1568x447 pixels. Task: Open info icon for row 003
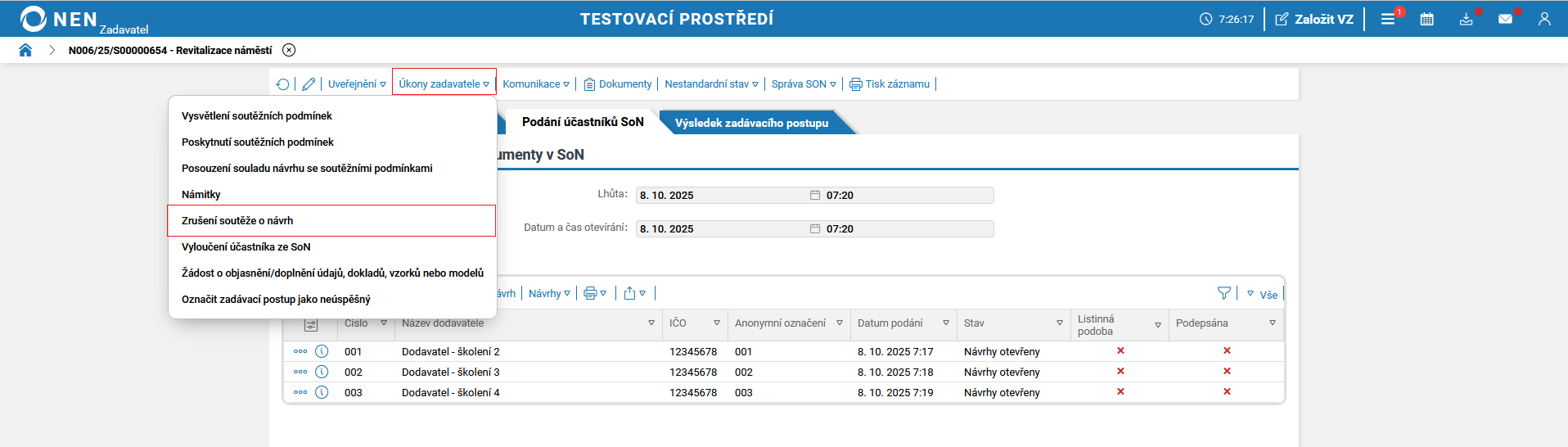322,392
